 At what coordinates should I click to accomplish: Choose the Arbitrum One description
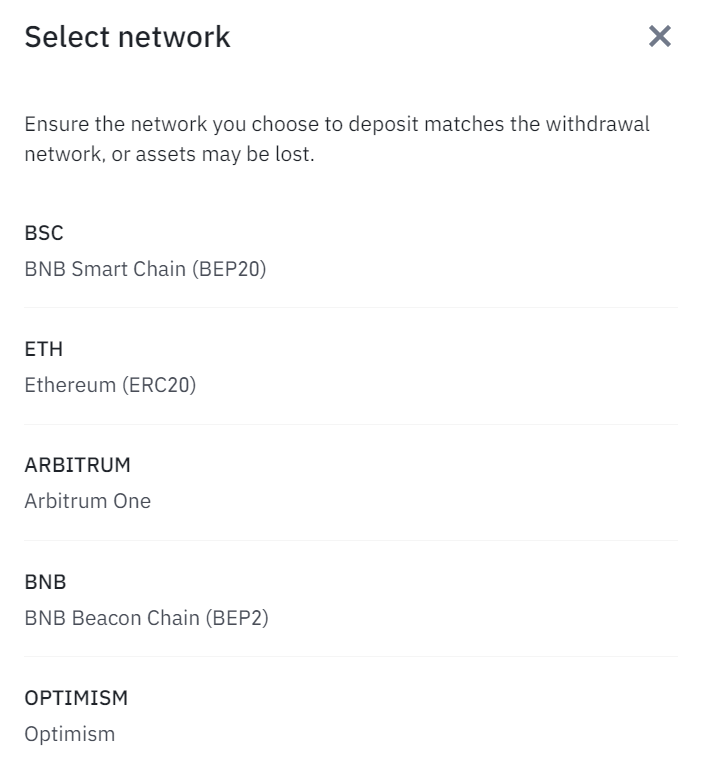[88, 501]
